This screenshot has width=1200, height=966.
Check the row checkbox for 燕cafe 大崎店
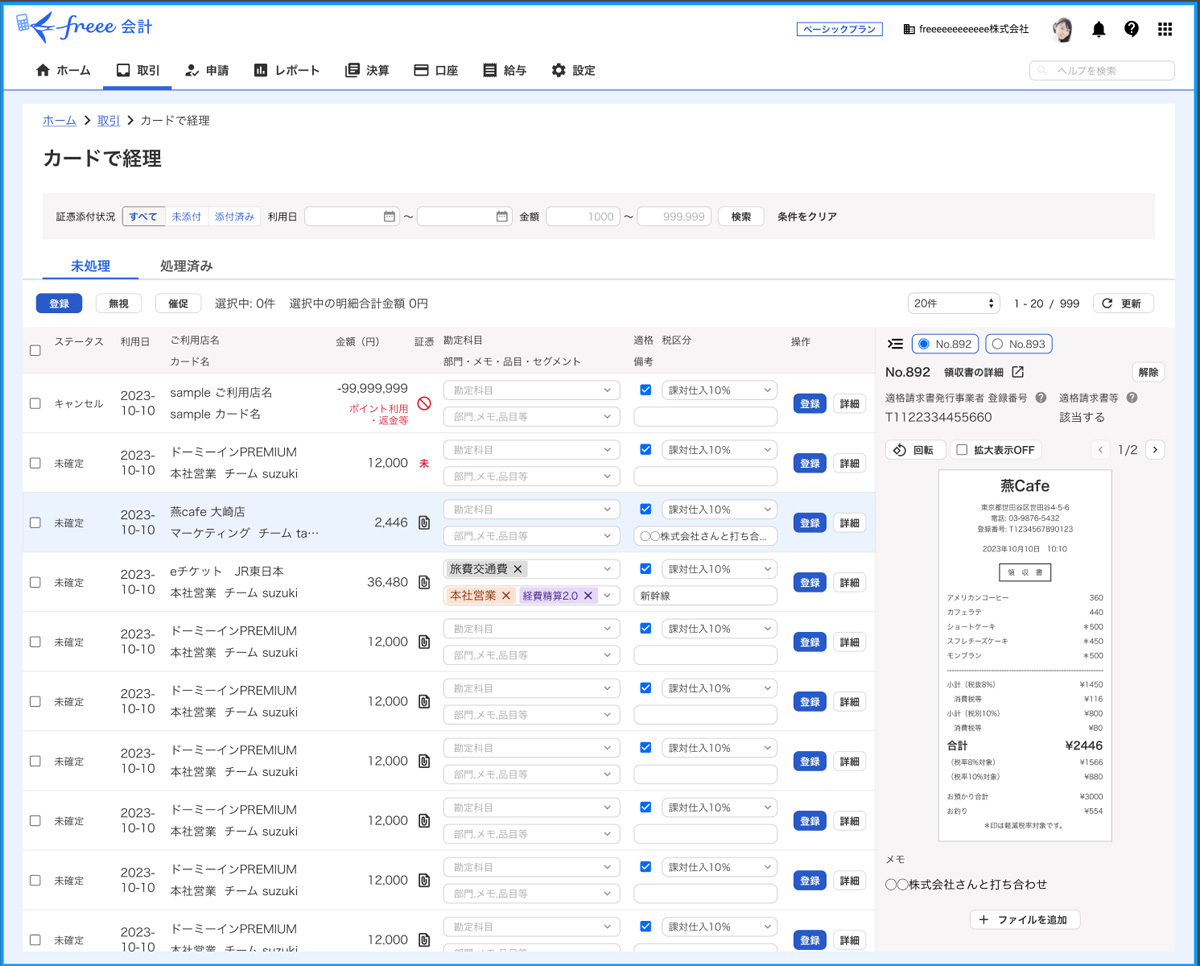[35, 523]
